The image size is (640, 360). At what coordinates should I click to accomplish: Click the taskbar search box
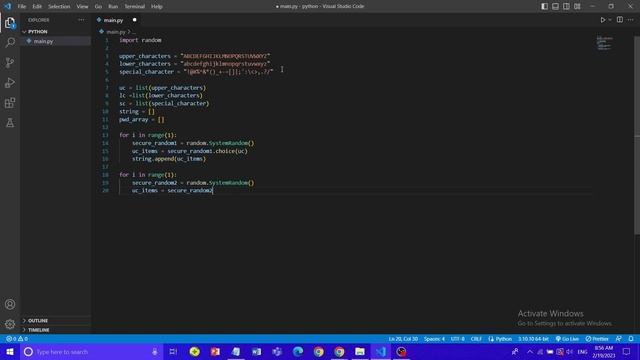(x=92, y=352)
